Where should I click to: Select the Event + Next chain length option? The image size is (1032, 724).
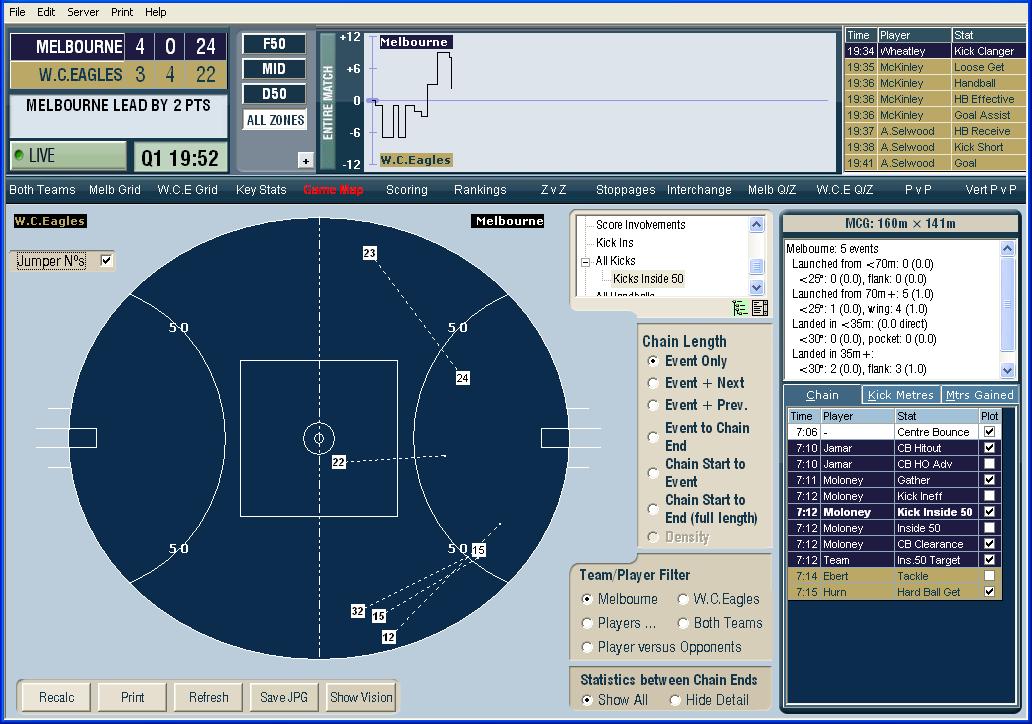click(x=653, y=383)
